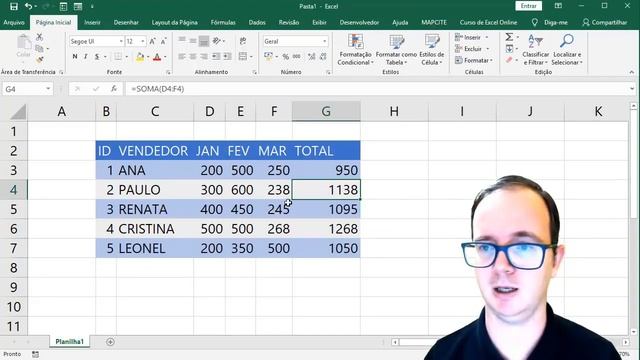Increase font size with the large A icon
The image size is (640, 360).
click(x=152, y=41)
